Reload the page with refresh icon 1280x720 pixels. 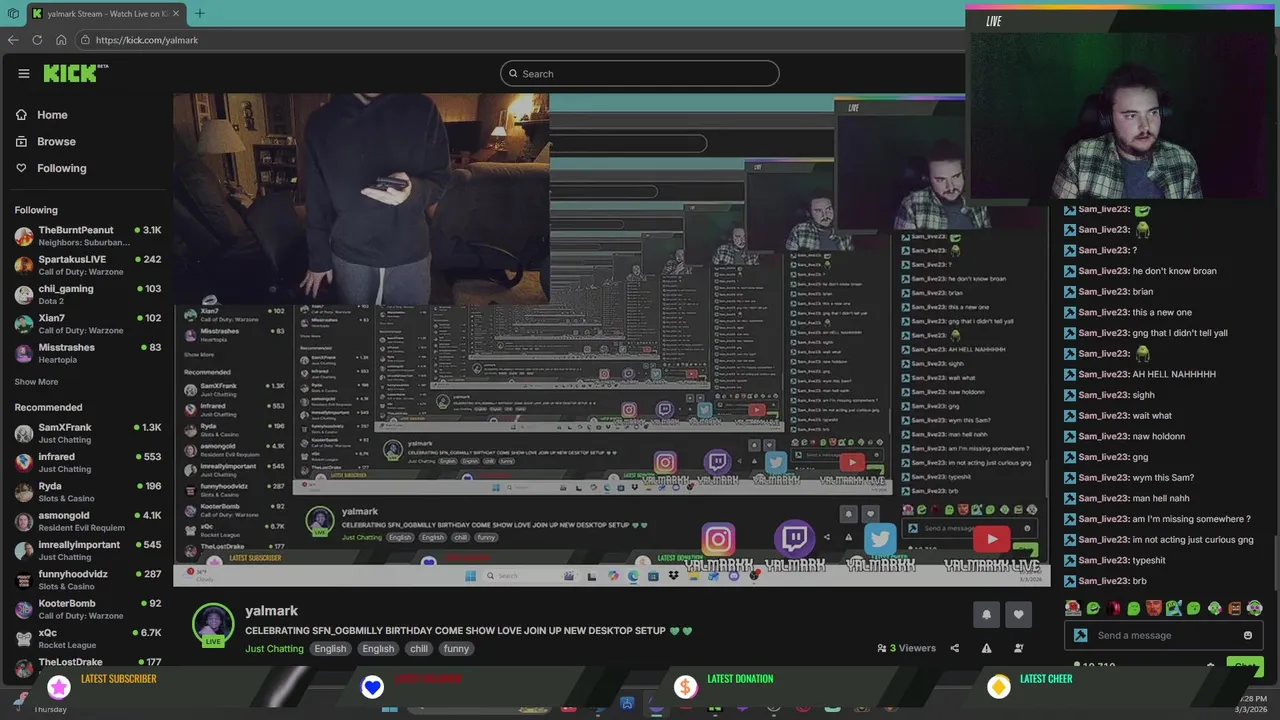click(x=37, y=40)
